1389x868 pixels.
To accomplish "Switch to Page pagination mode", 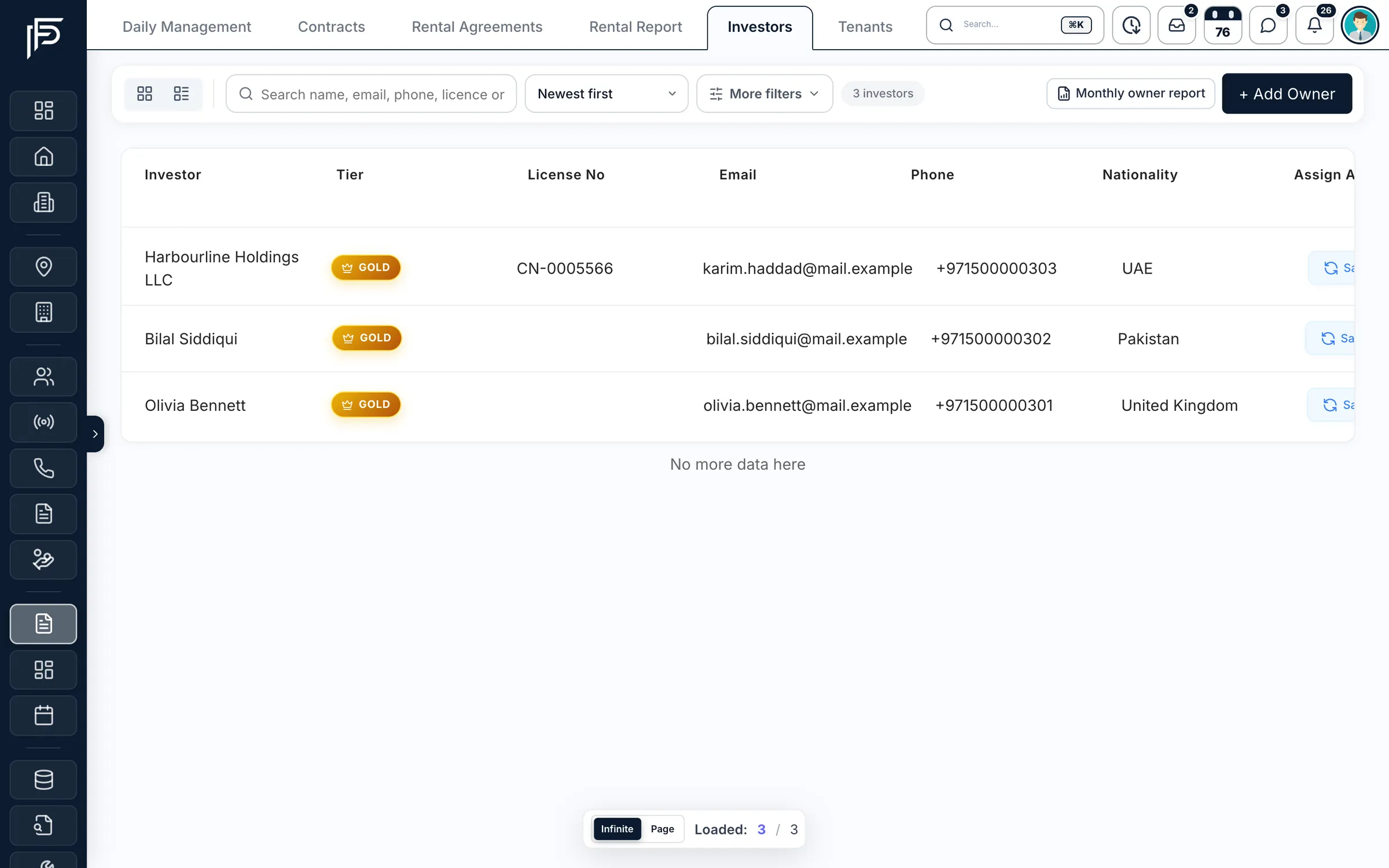I will click(x=662, y=829).
